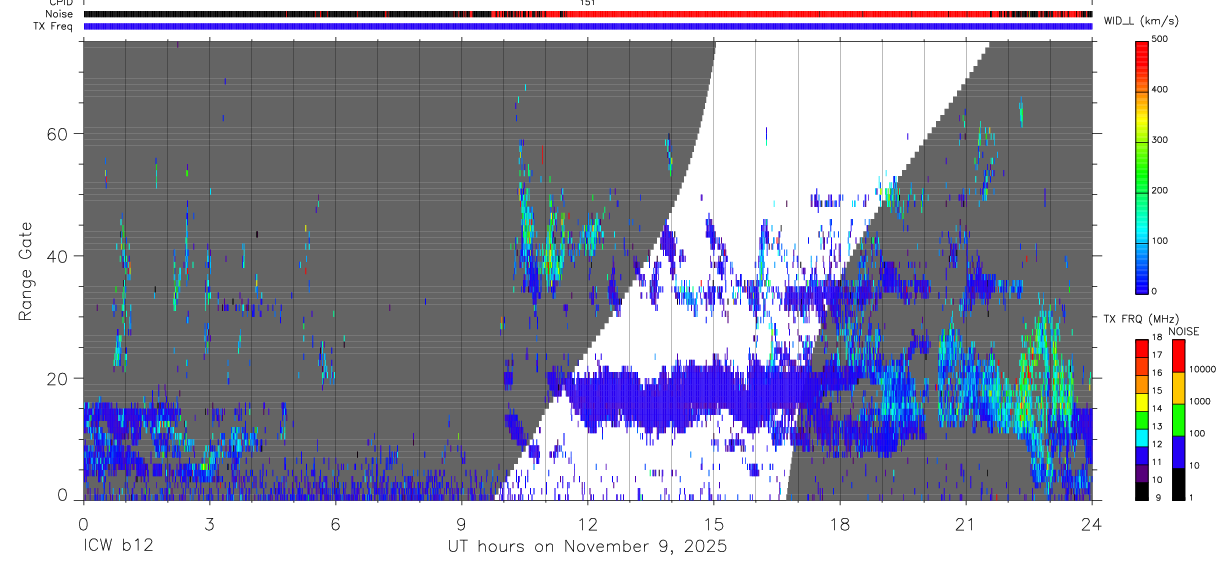Click the 'CPID' row label at top
The height and width of the screenshot is (567, 1228).
[61, 3]
